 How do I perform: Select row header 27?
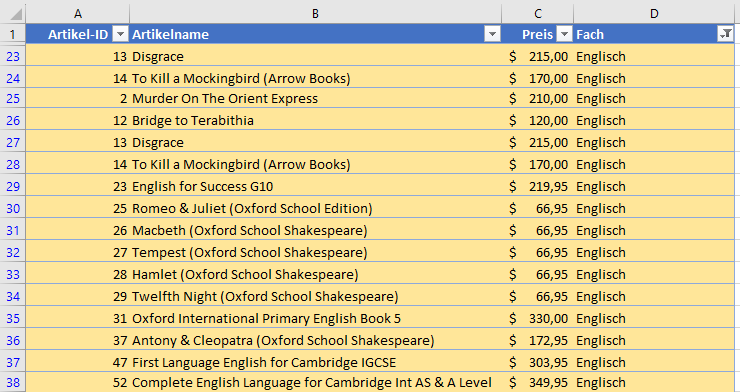pyautogui.click(x=13, y=142)
